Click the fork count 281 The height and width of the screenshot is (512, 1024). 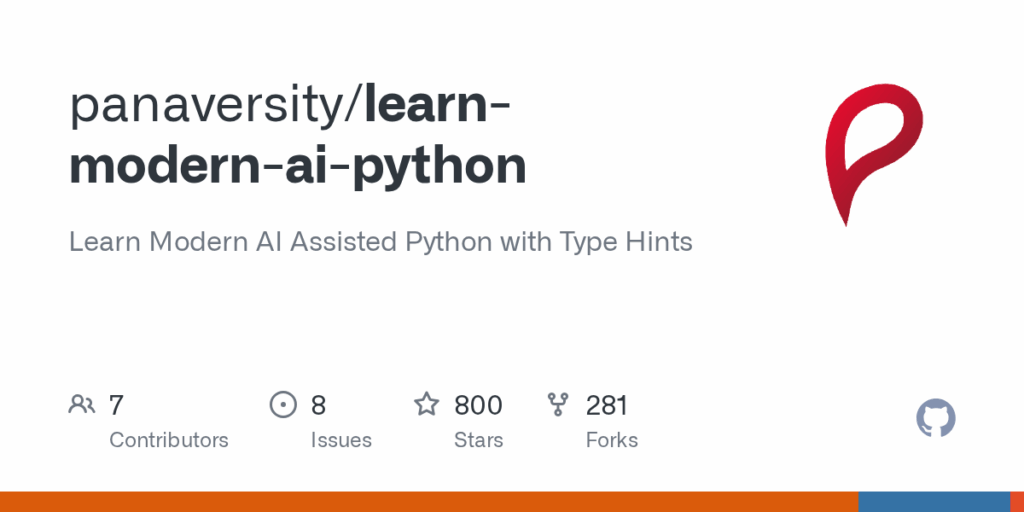[x=607, y=406]
